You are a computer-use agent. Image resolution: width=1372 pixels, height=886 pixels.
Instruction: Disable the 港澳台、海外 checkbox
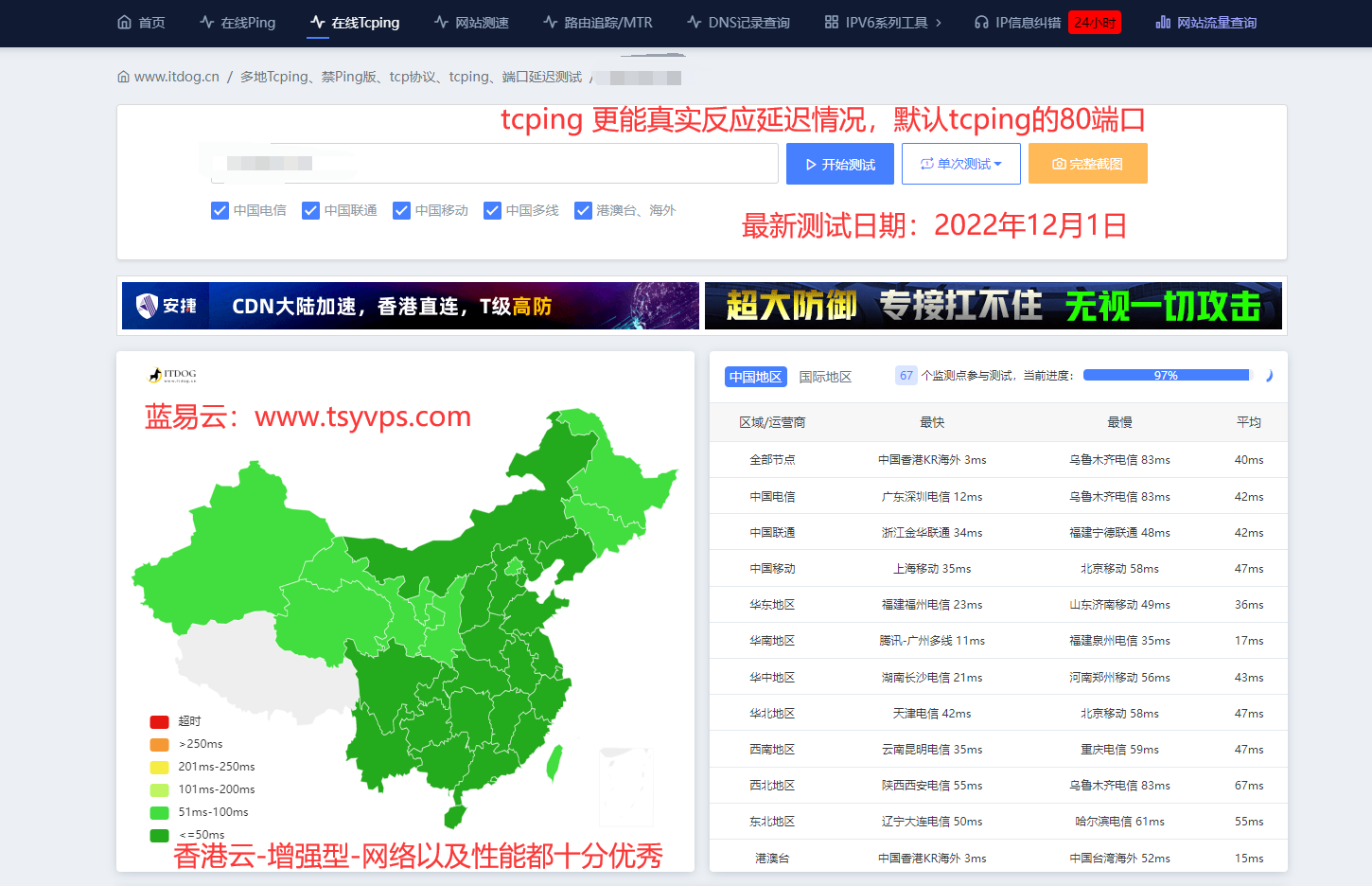[583, 210]
